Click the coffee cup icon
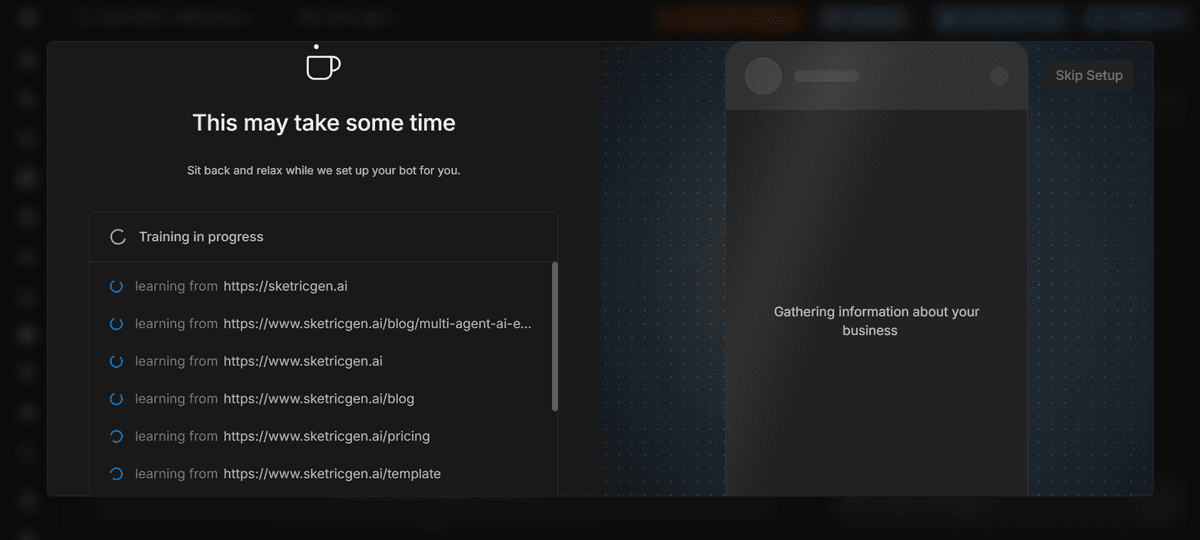Viewport: 1200px width, 540px height. (x=323, y=63)
